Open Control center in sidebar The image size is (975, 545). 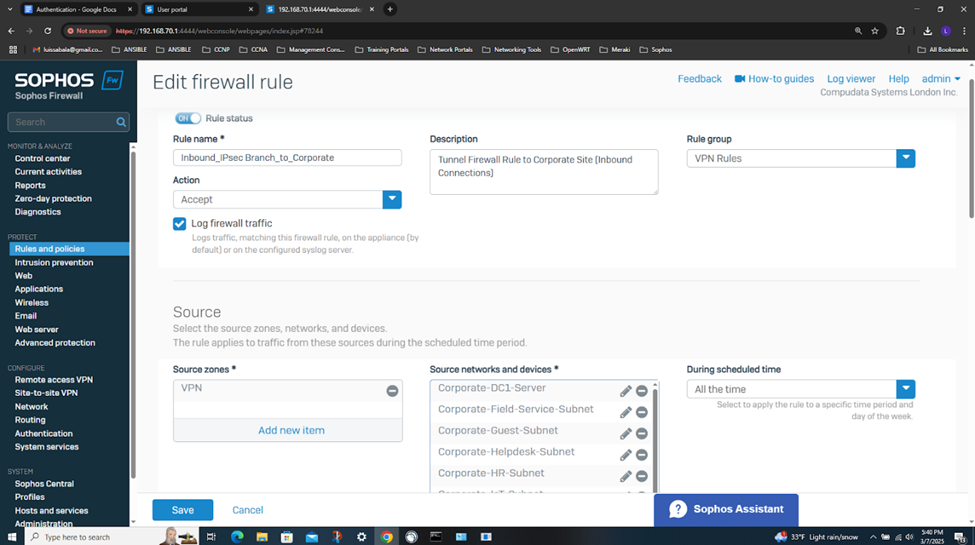tap(42, 159)
